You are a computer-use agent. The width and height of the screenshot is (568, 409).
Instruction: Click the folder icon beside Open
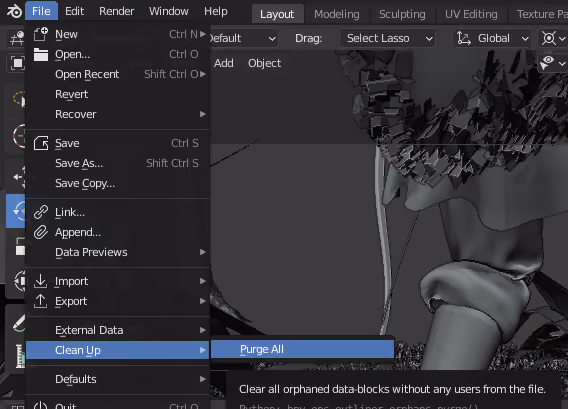(41, 54)
